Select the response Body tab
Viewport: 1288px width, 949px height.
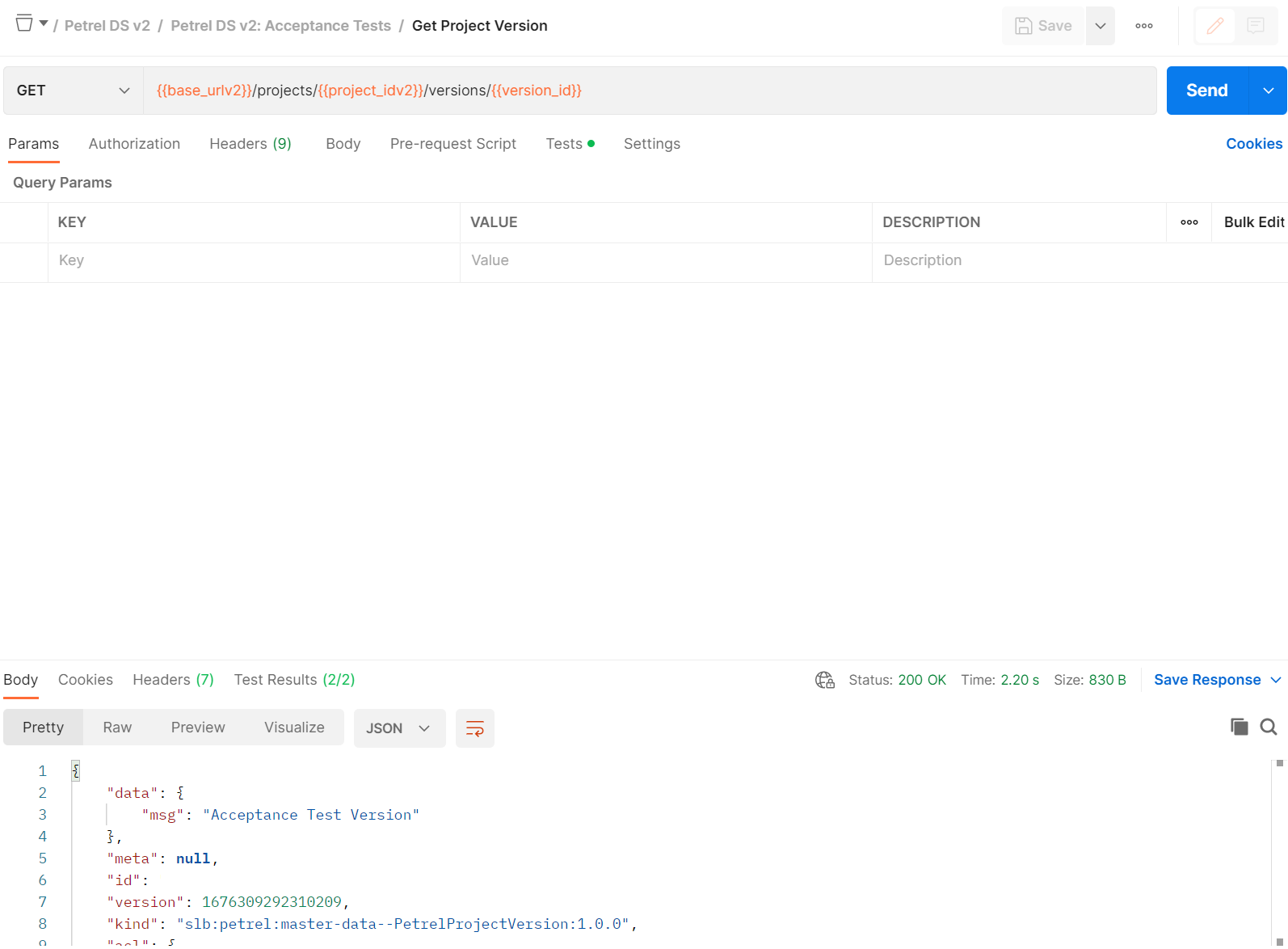(x=21, y=680)
